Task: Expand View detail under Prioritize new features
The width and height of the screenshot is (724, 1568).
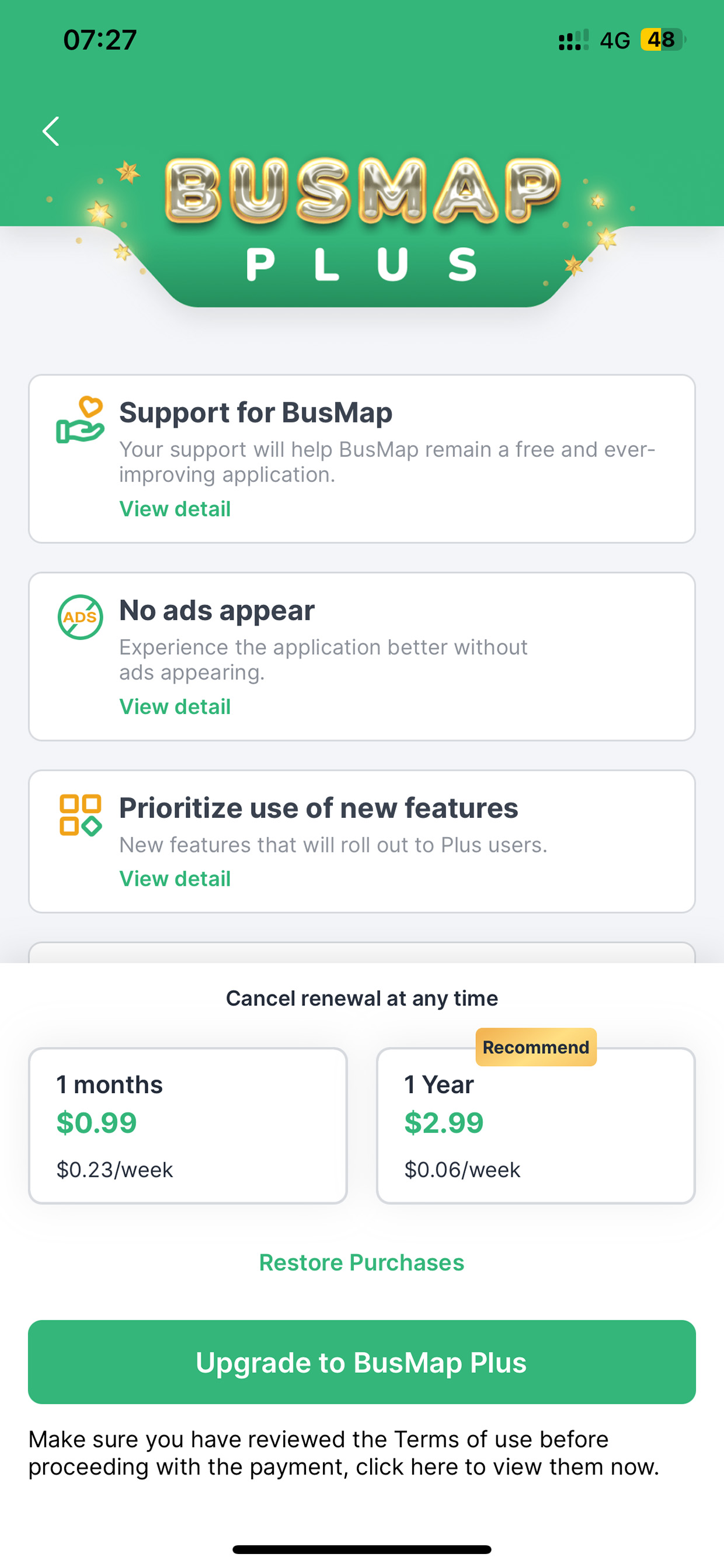Action: (175, 879)
